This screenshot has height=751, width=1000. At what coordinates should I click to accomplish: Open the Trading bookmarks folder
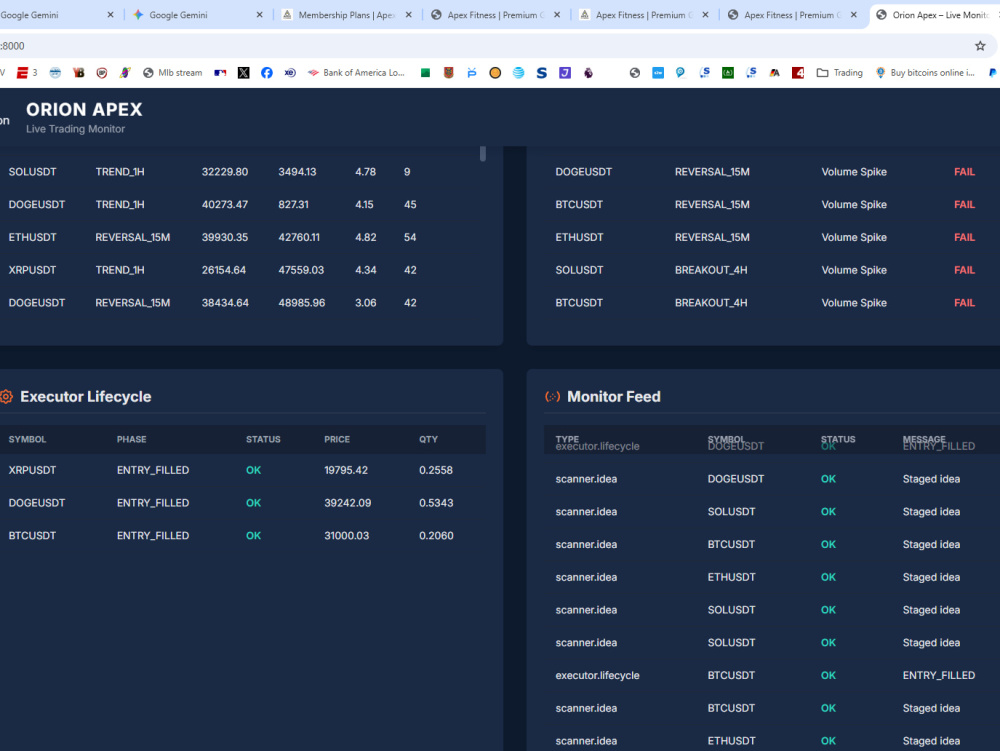(839, 73)
